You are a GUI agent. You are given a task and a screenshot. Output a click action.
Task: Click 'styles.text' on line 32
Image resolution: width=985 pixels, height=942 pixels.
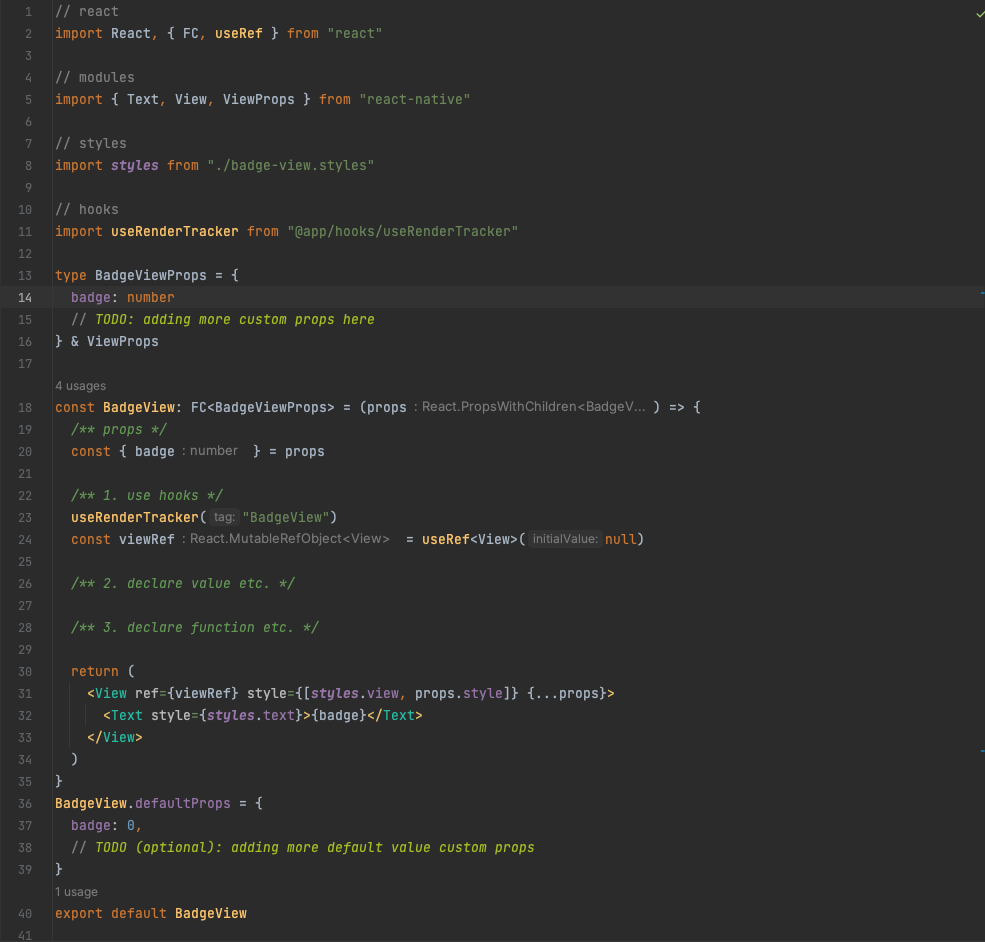251,715
